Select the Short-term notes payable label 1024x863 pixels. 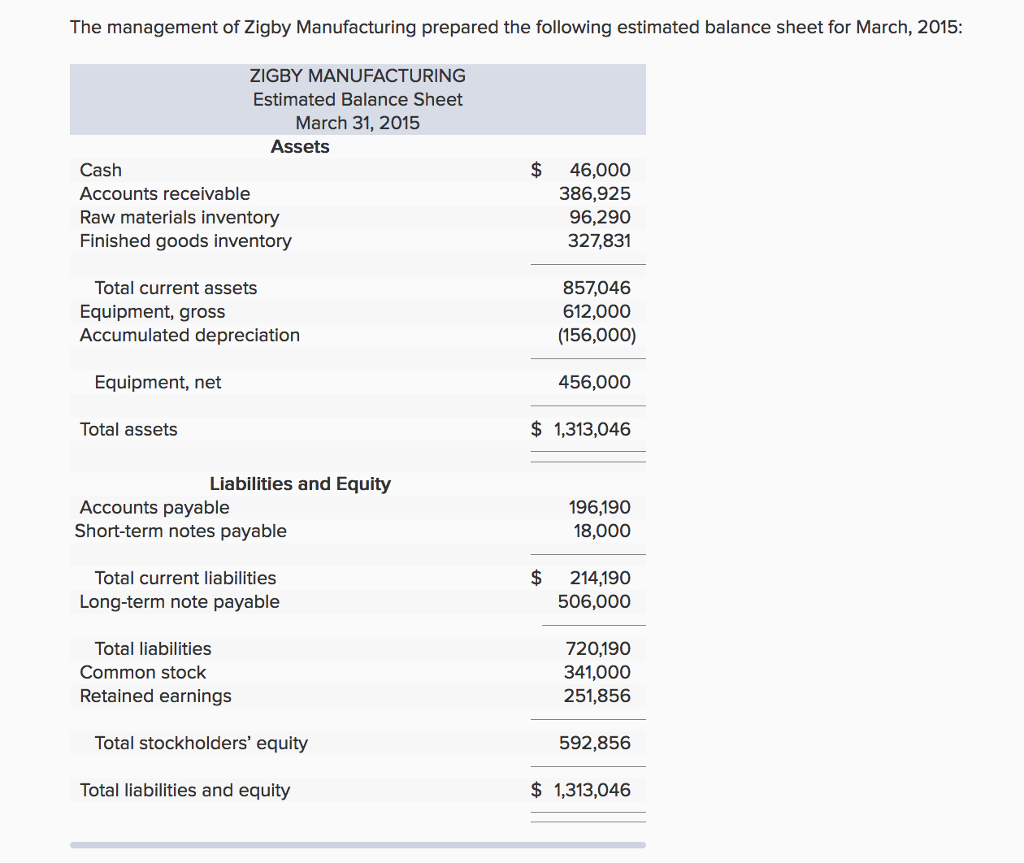click(x=180, y=531)
